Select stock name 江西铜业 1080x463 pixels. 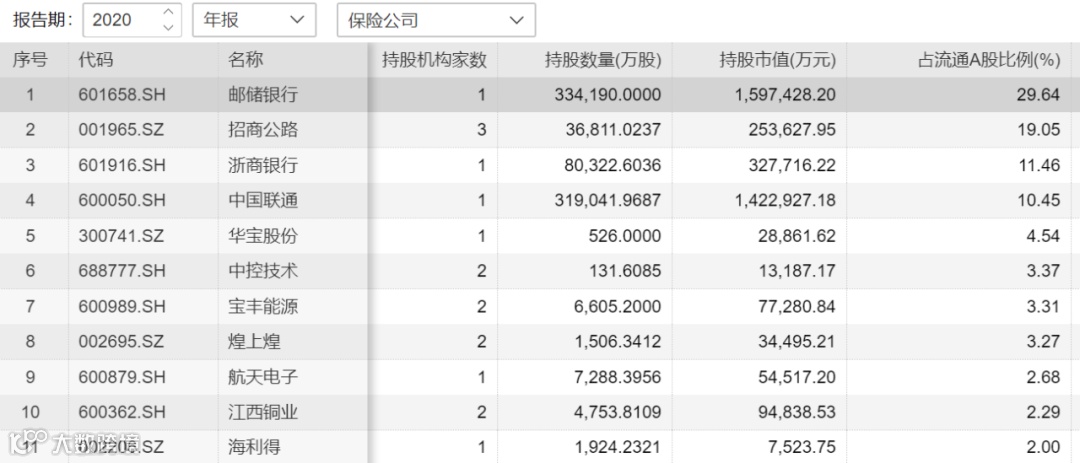[263, 412]
